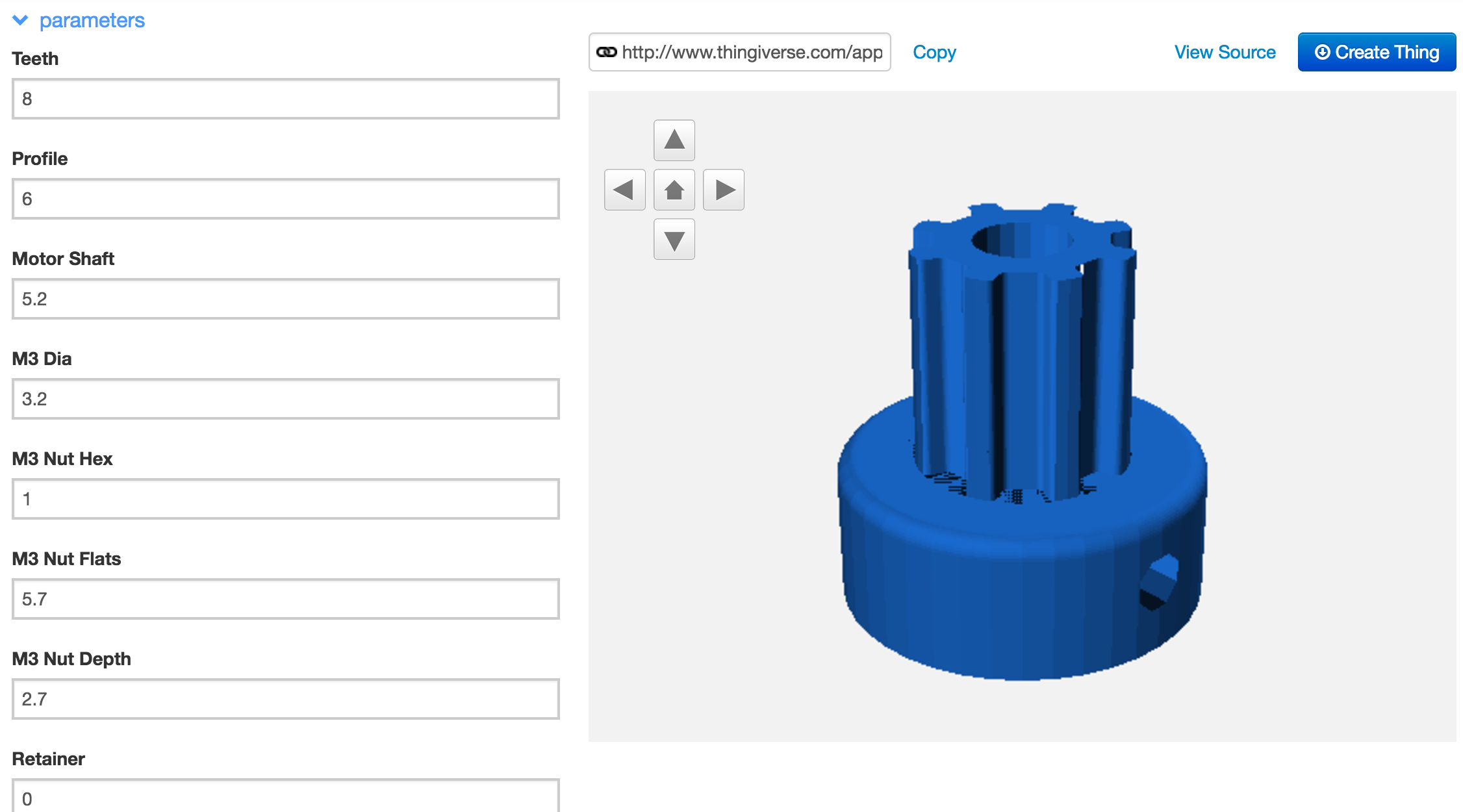Rotate the 3D view downward with down arrow

674,240
